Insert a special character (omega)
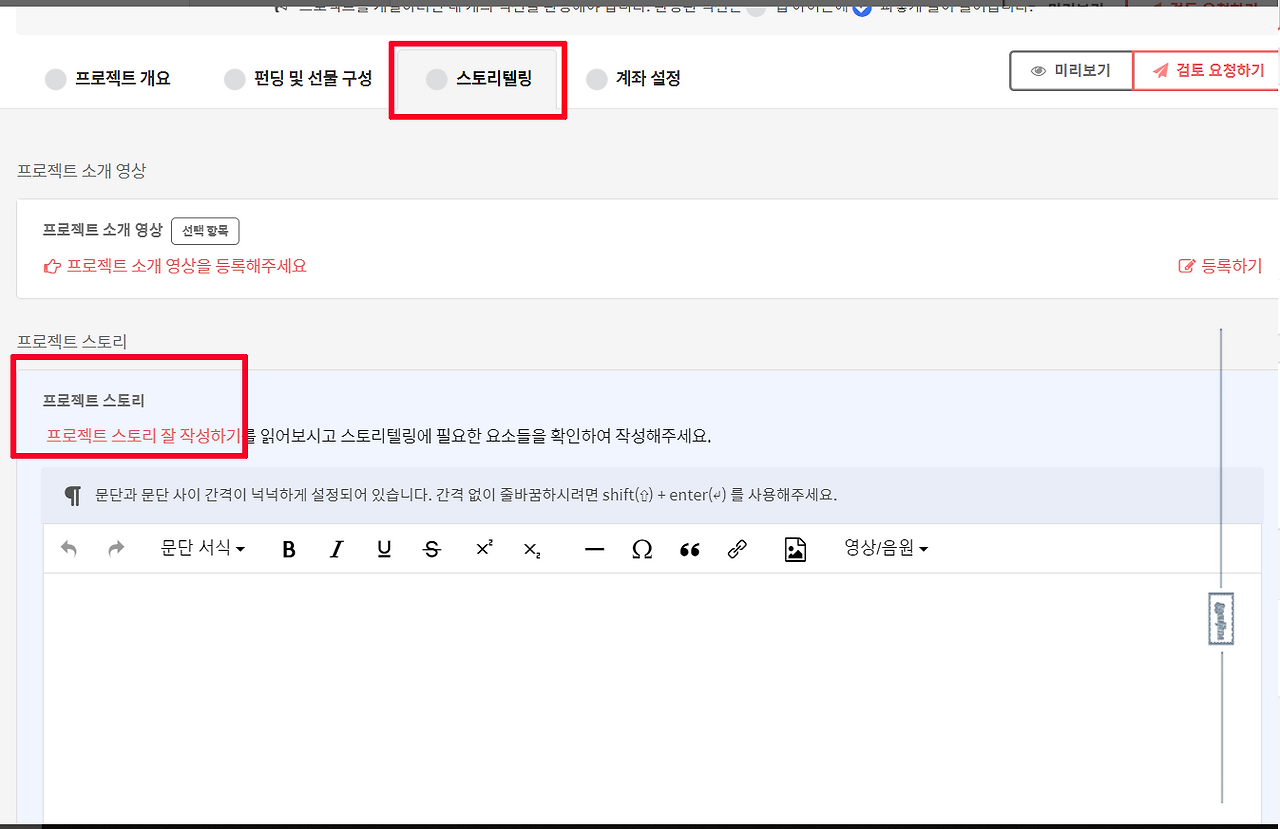Screen dimensions: 1280x829 coord(642,549)
